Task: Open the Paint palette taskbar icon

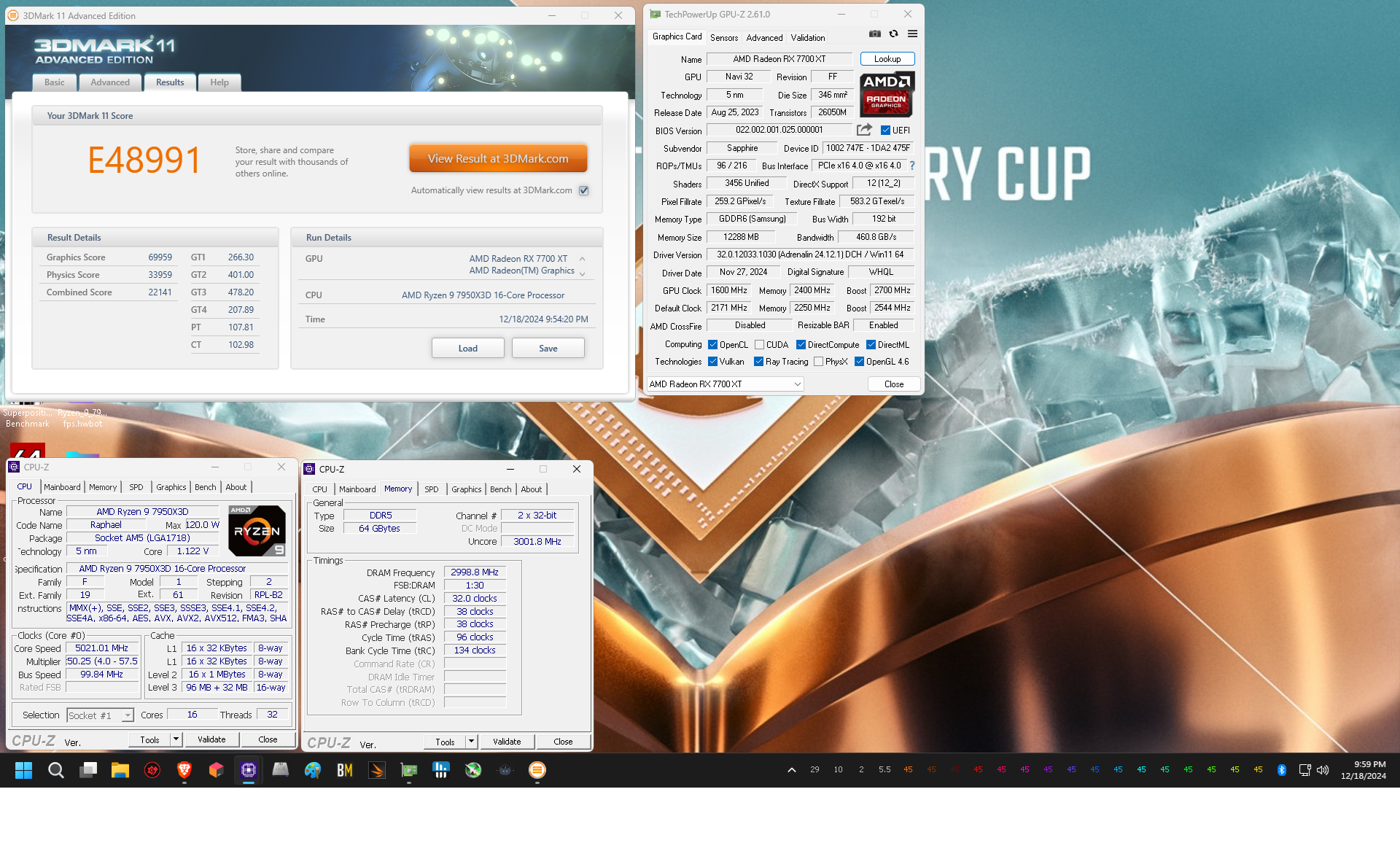Action: [313, 770]
